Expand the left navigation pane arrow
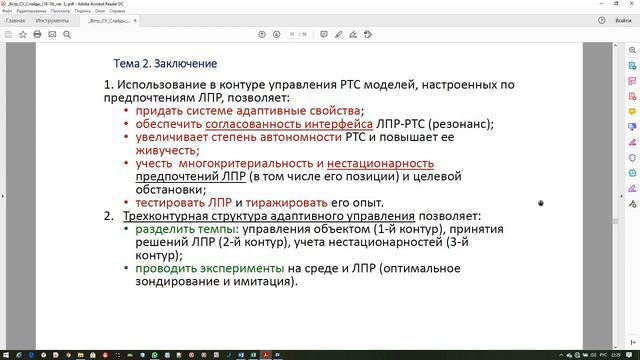The image size is (640, 360). [2, 196]
